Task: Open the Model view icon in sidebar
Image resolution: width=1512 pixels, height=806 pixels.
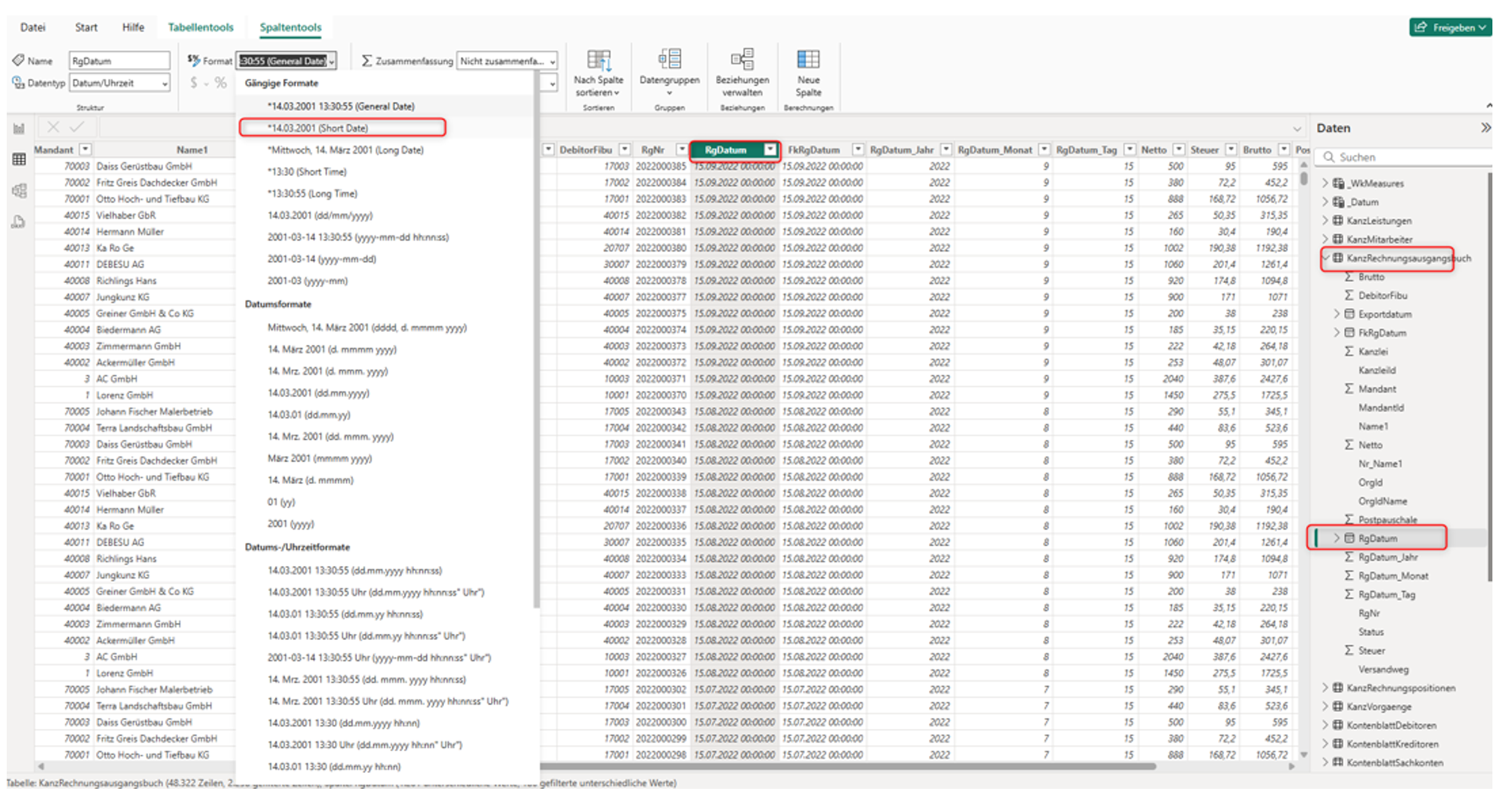Action: (x=19, y=190)
